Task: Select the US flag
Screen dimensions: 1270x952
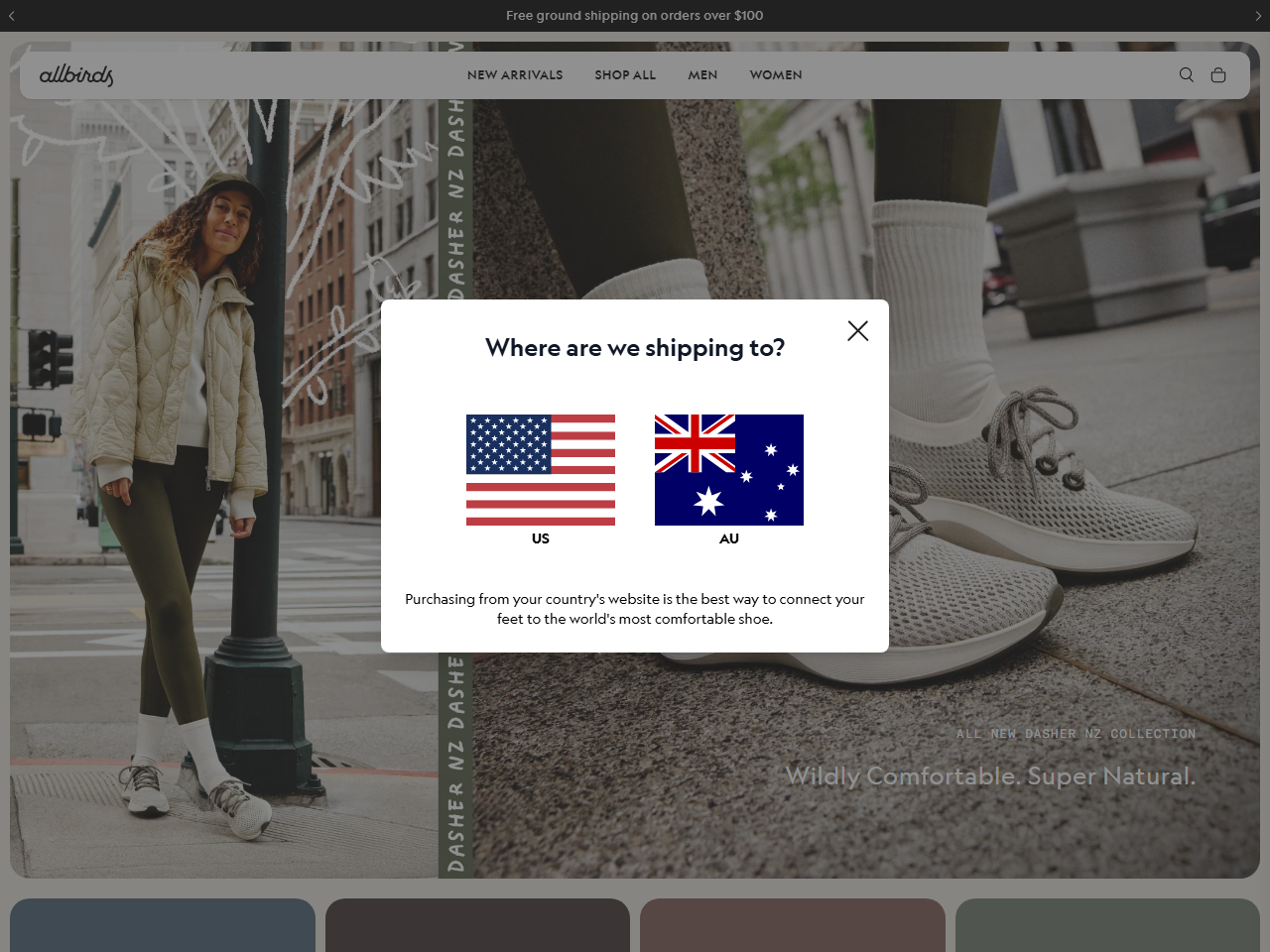Action: 541,470
